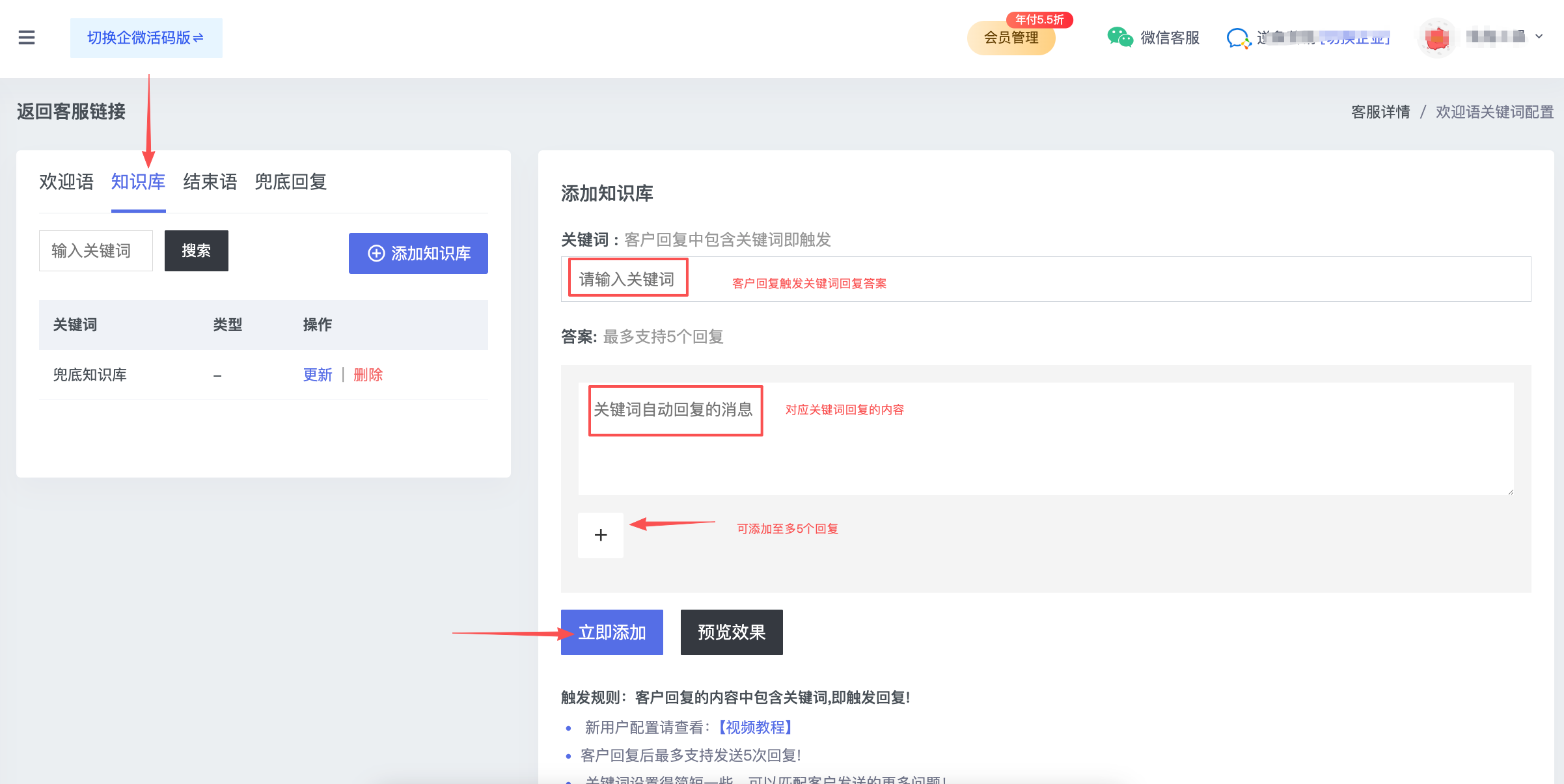
Task: Grab the textarea resize handle
Action: click(x=1510, y=491)
